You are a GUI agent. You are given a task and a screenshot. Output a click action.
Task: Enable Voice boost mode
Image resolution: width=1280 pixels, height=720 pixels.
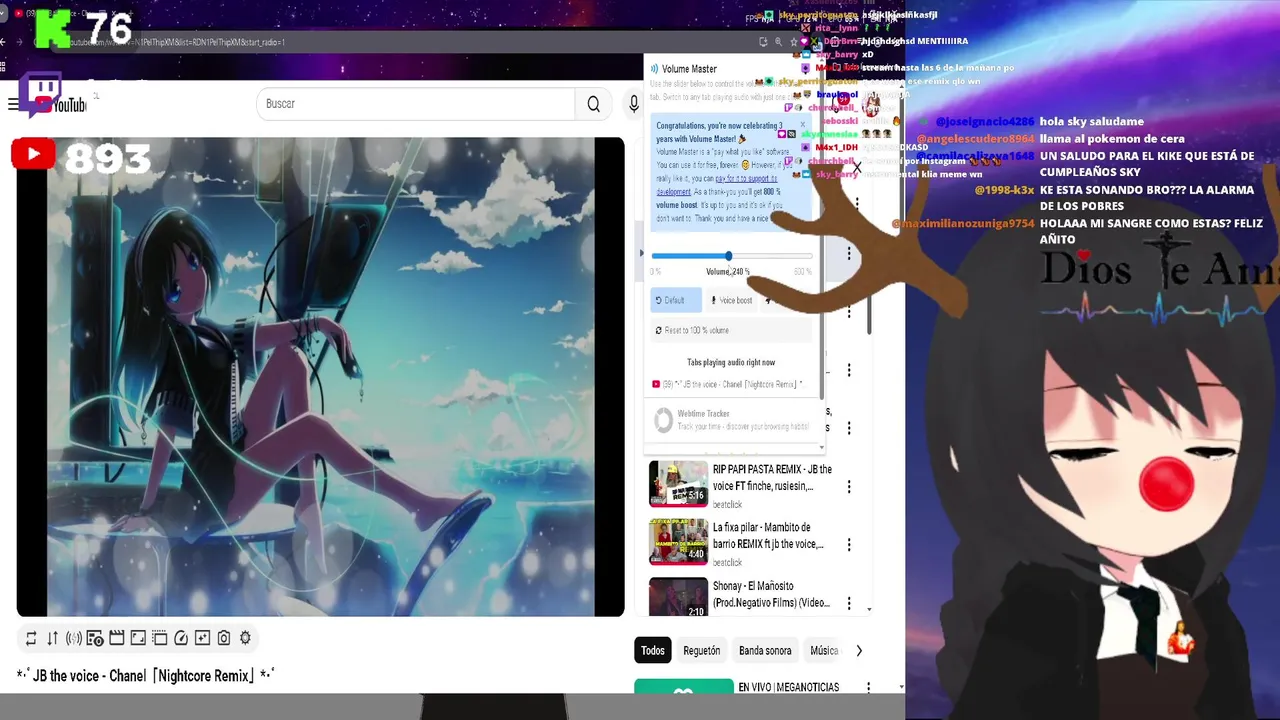(731, 300)
